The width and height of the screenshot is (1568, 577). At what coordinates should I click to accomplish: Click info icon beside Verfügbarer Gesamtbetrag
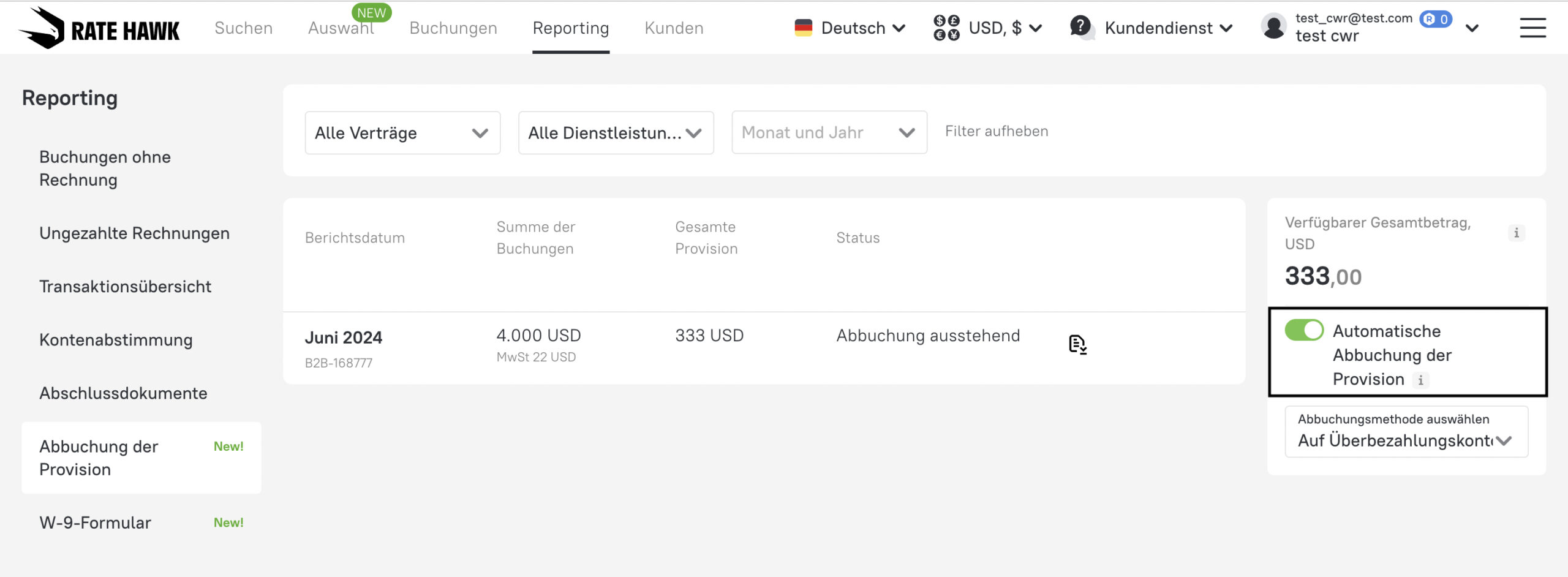point(1516,233)
